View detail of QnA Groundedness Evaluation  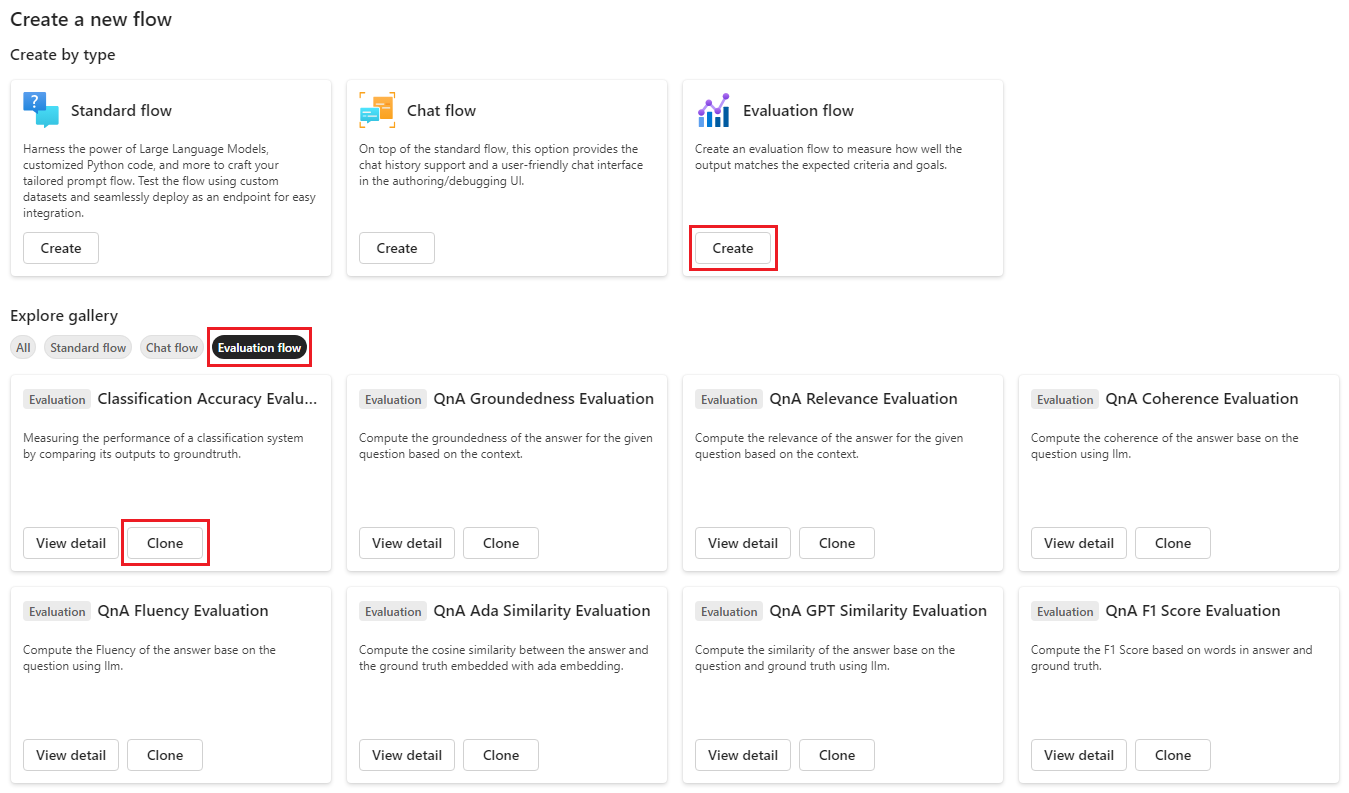[407, 543]
